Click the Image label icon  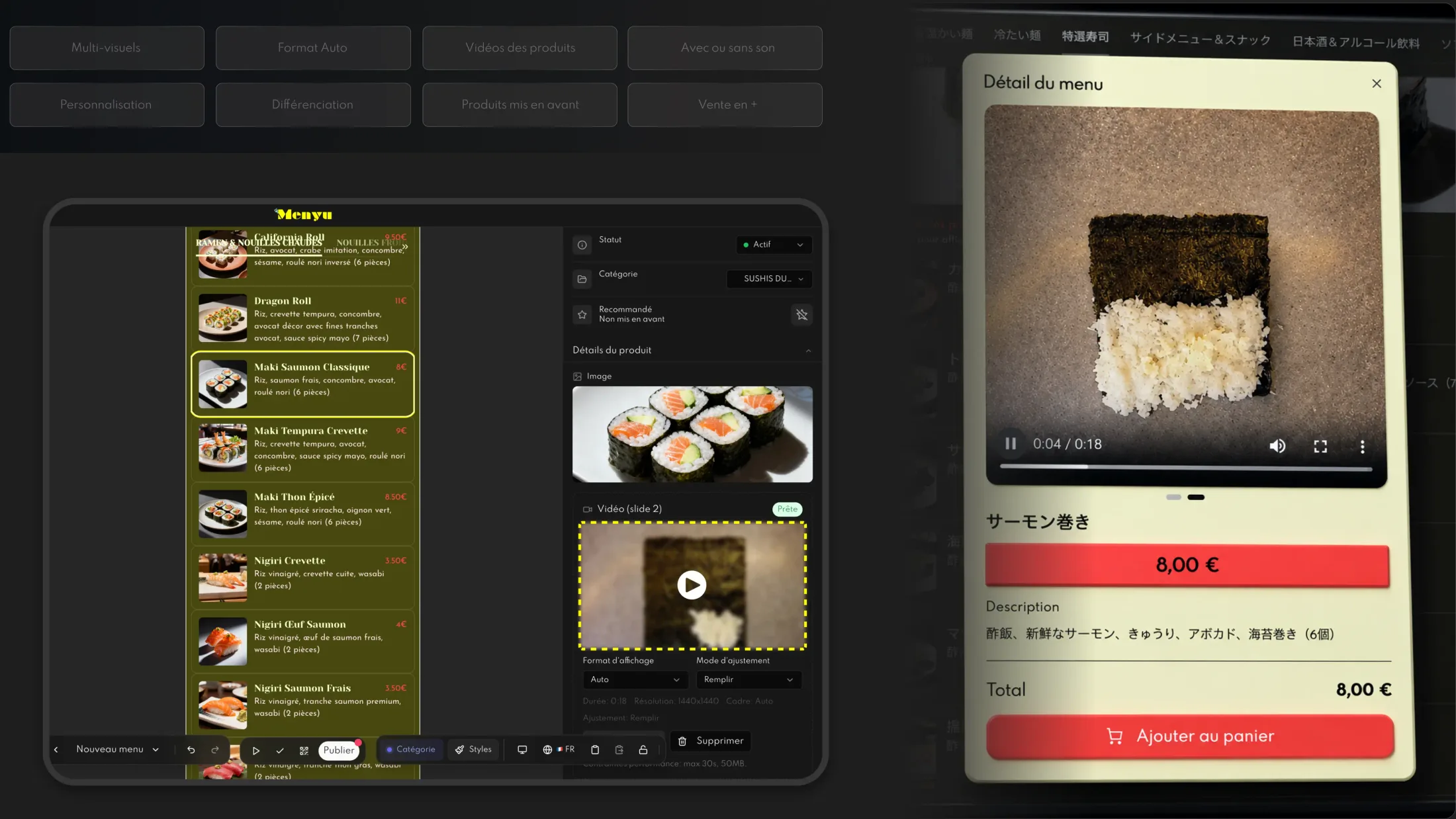pyautogui.click(x=577, y=376)
